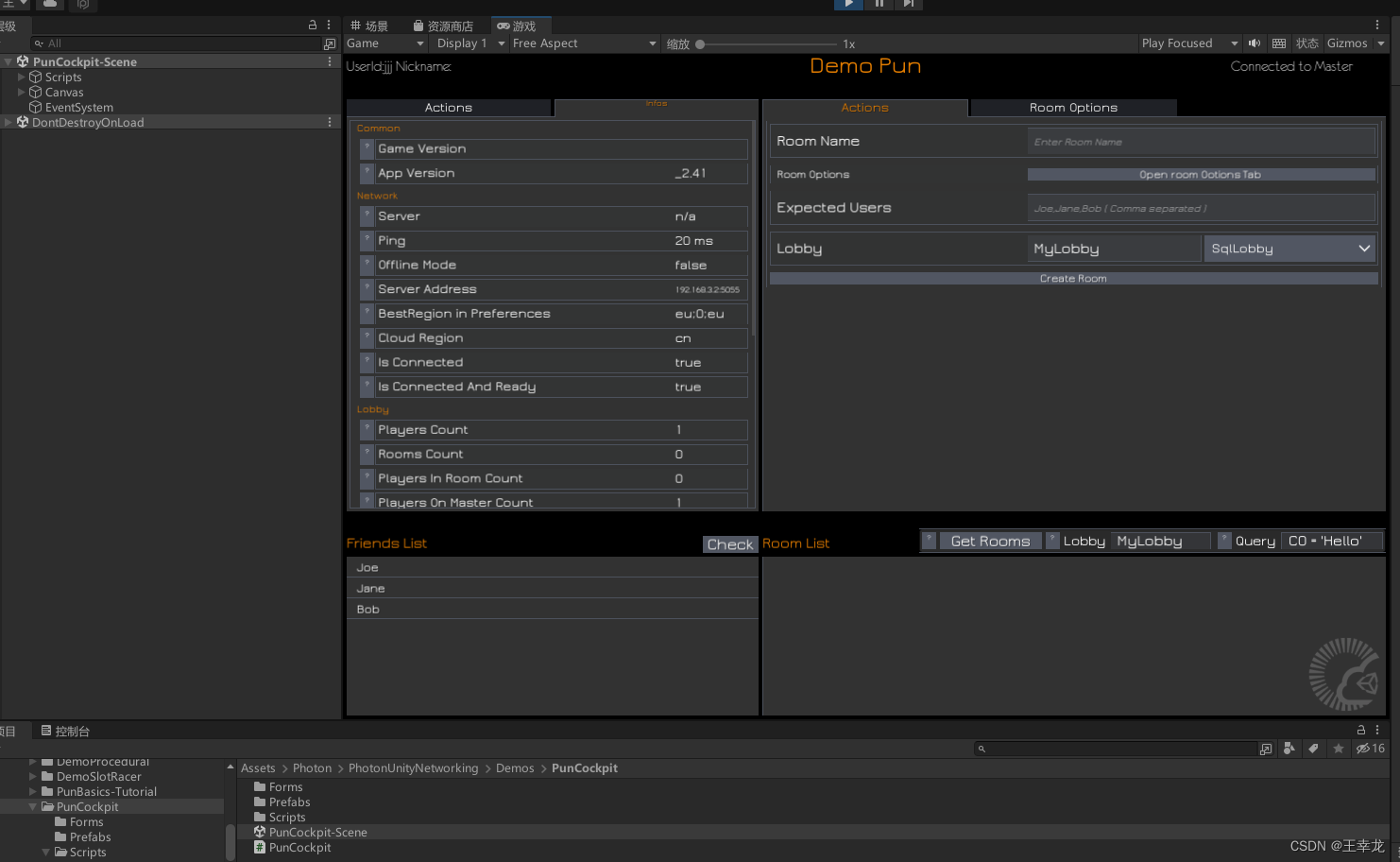This screenshot has width=1400, height=862.
Task: Open Game view panel three-dot menu
Action: click(x=1377, y=26)
